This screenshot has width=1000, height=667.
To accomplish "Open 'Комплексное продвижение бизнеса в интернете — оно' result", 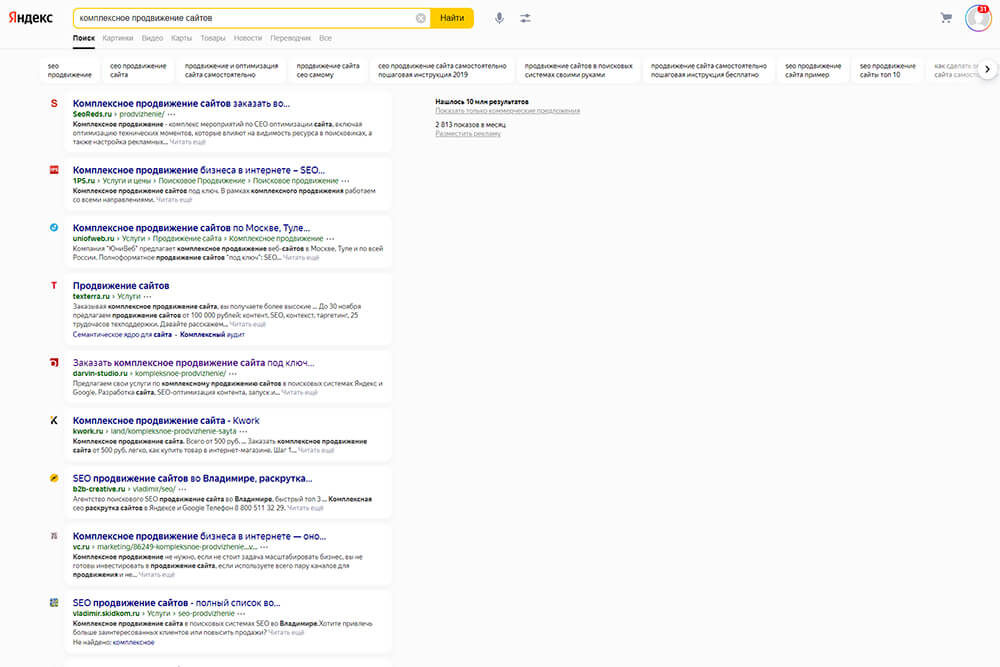I will point(199,536).
